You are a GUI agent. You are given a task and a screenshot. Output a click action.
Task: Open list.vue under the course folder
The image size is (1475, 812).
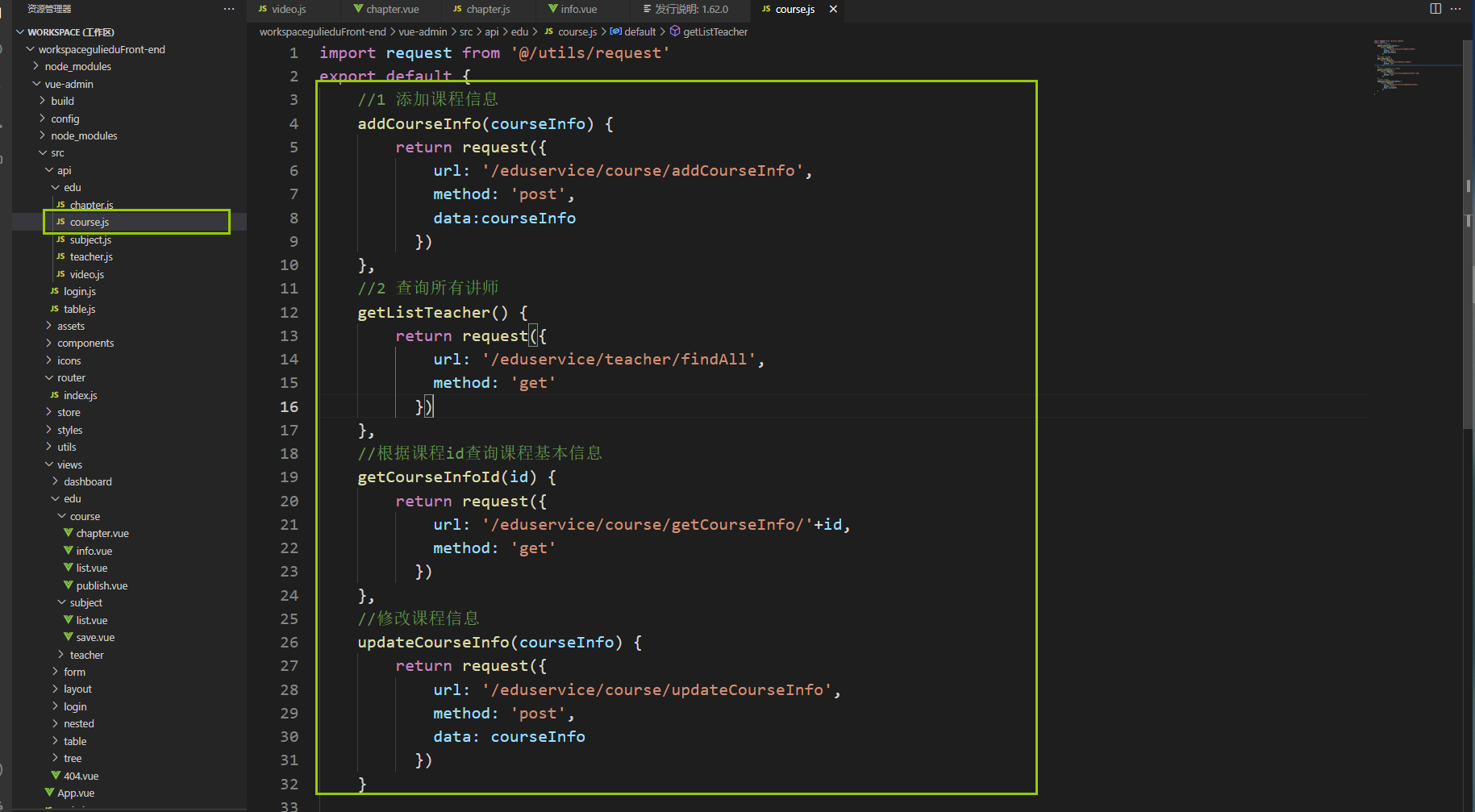pyautogui.click(x=91, y=568)
